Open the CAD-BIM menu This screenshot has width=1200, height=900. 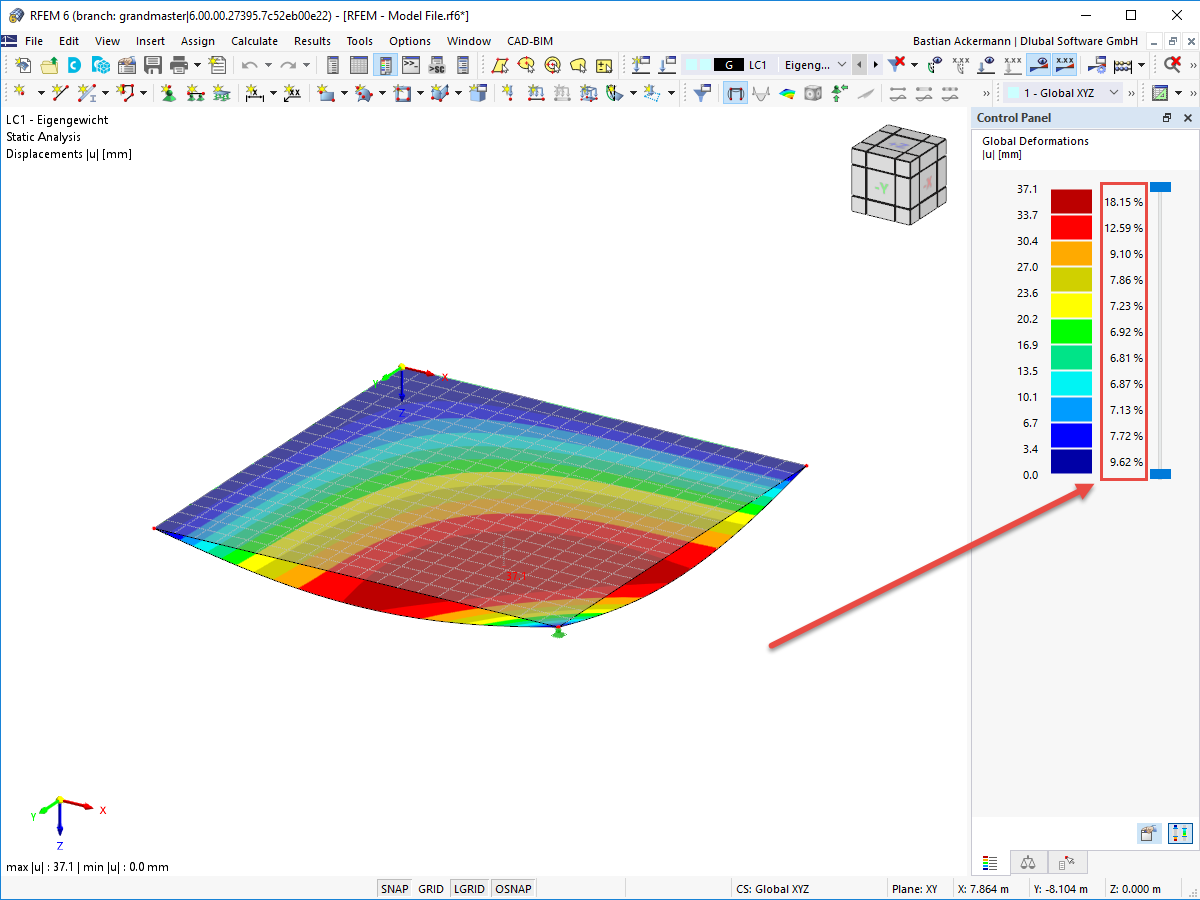529,41
